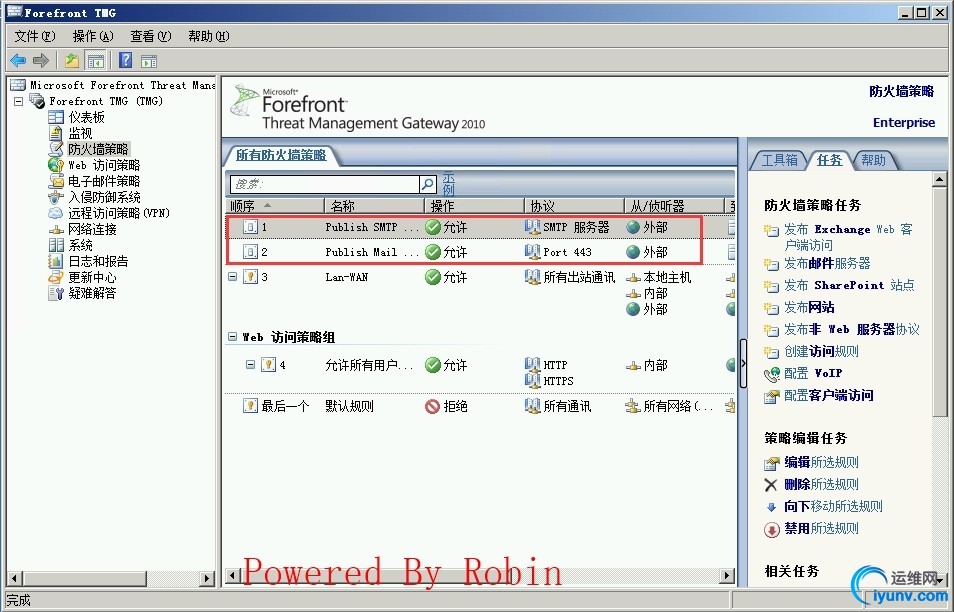Open the 文件(F) menu
The height and width of the screenshot is (612, 954).
tap(35, 37)
